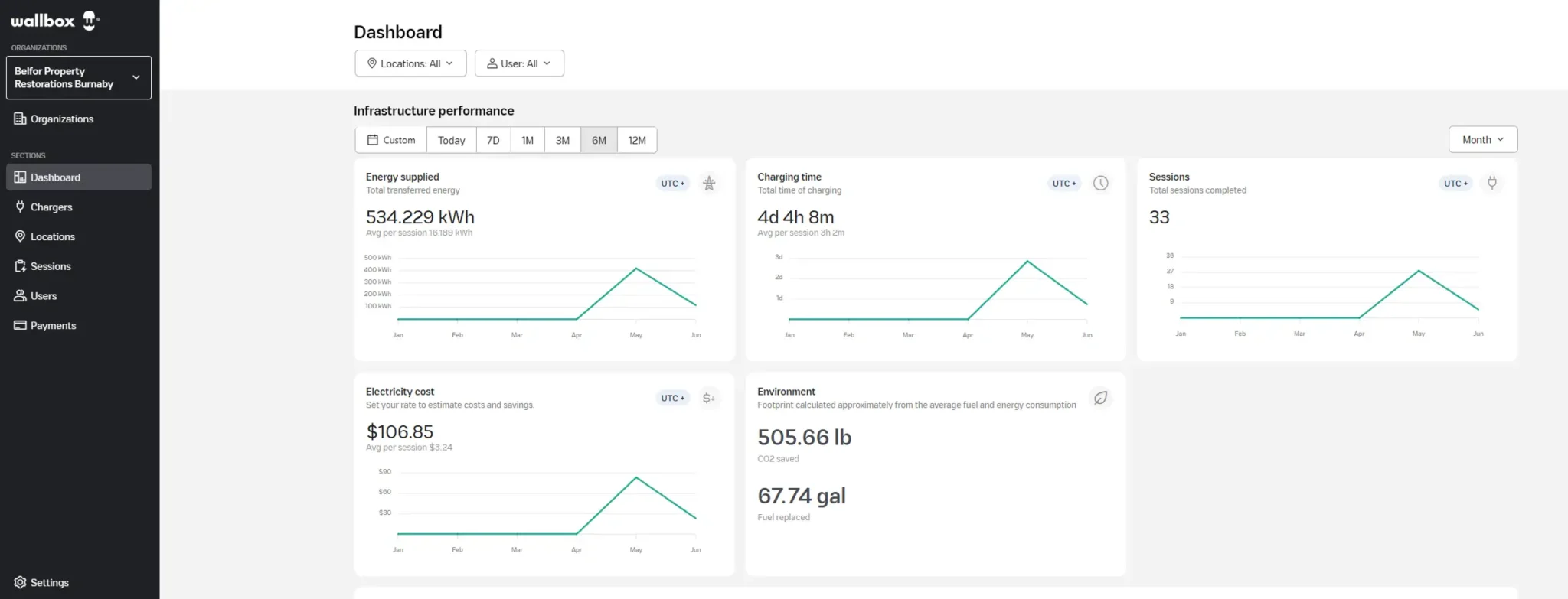Click the Infrastructure performance heading

433,111
